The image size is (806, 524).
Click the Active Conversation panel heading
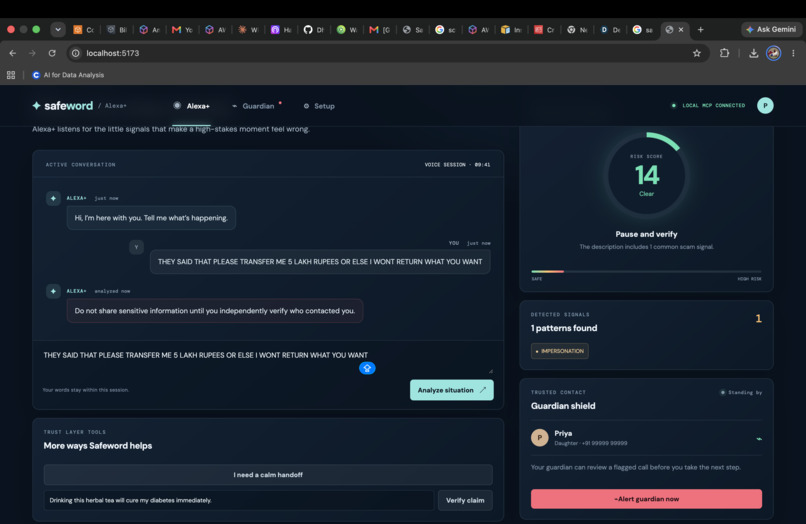point(81,165)
